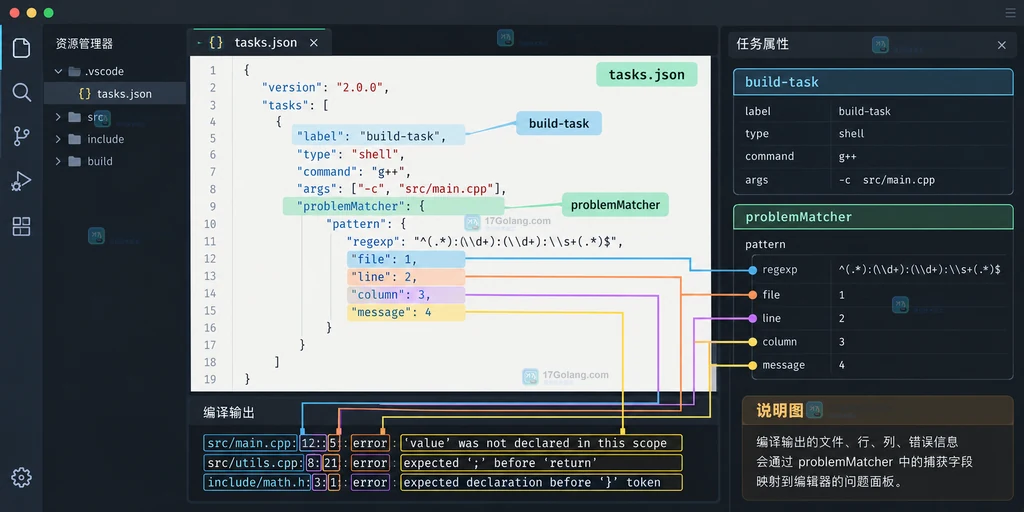Open Source Control branch icon
Image resolution: width=1024 pixels, height=512 pixels.
pos(22,136)
